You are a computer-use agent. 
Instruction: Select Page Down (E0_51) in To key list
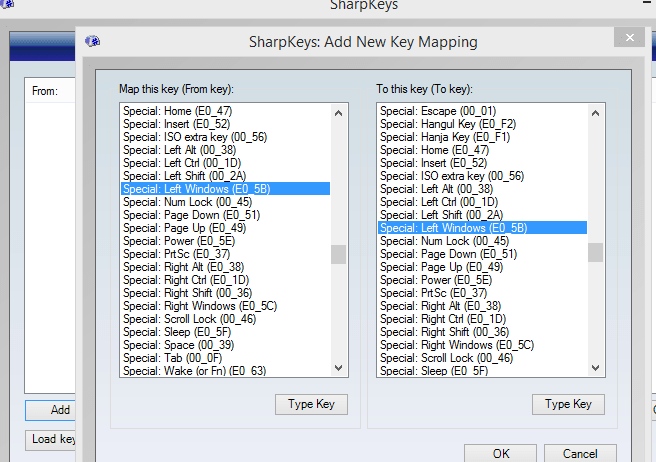(482, 254)
